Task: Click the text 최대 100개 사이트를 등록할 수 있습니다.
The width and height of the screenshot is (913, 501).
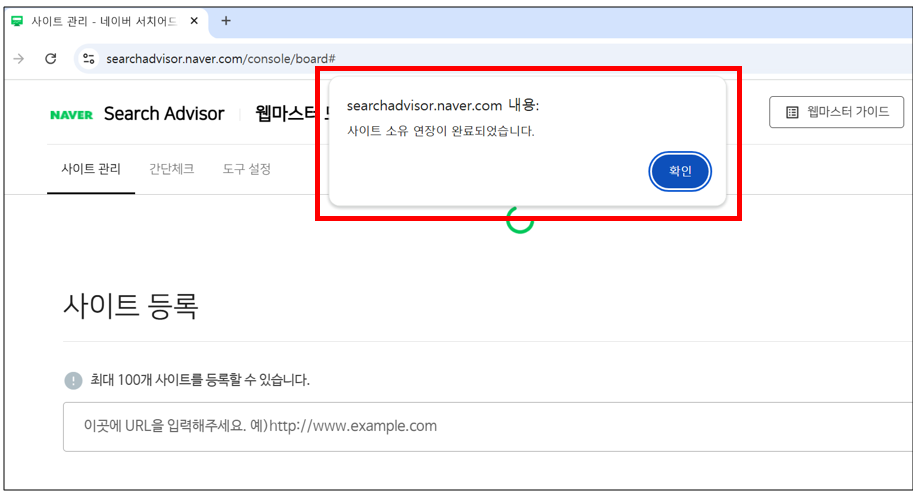Action: pos(200,380)
